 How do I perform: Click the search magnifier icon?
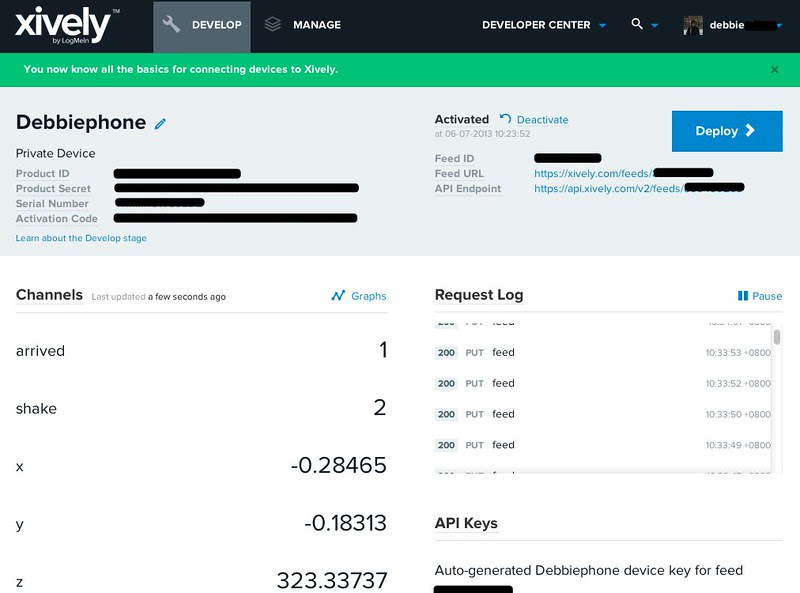pos(637,23)
